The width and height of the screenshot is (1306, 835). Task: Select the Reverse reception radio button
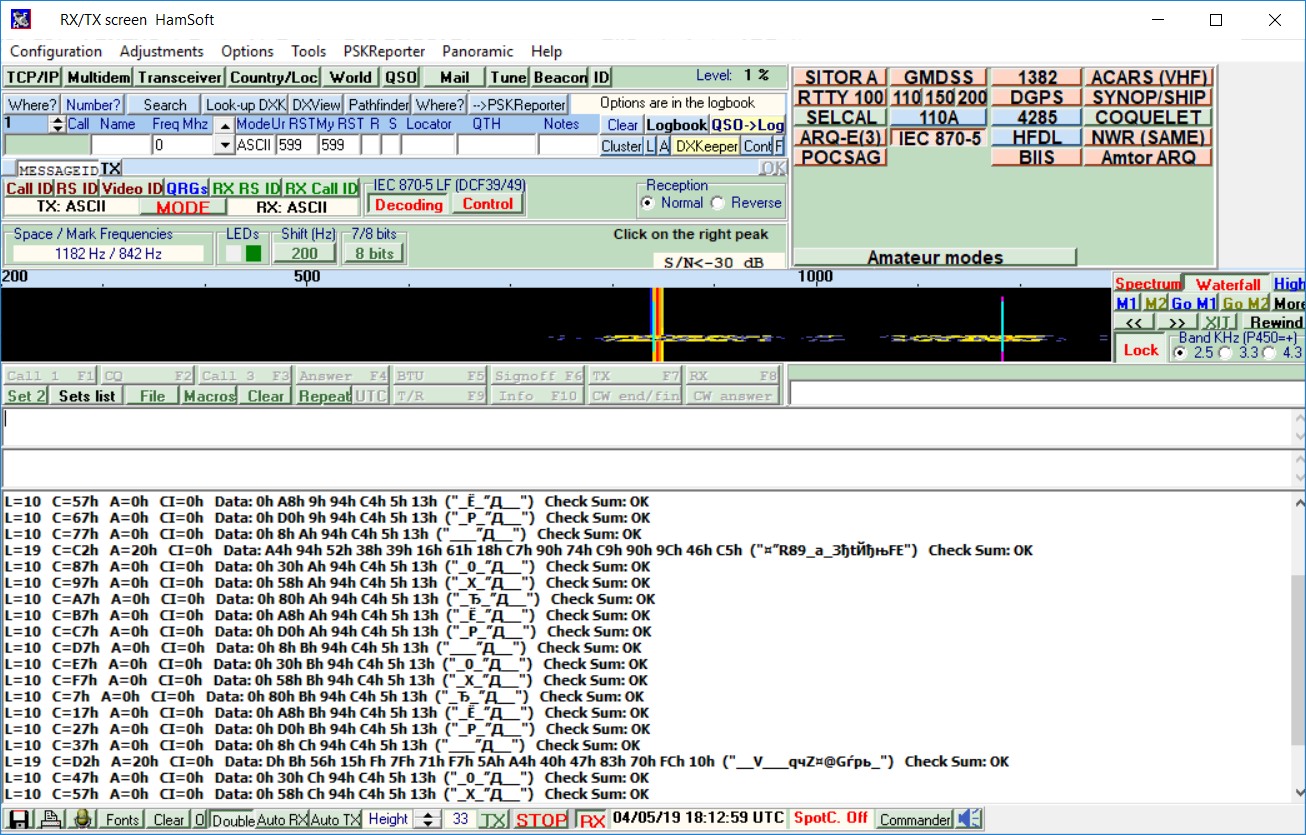pyautogui.click(x=717, y=203)
